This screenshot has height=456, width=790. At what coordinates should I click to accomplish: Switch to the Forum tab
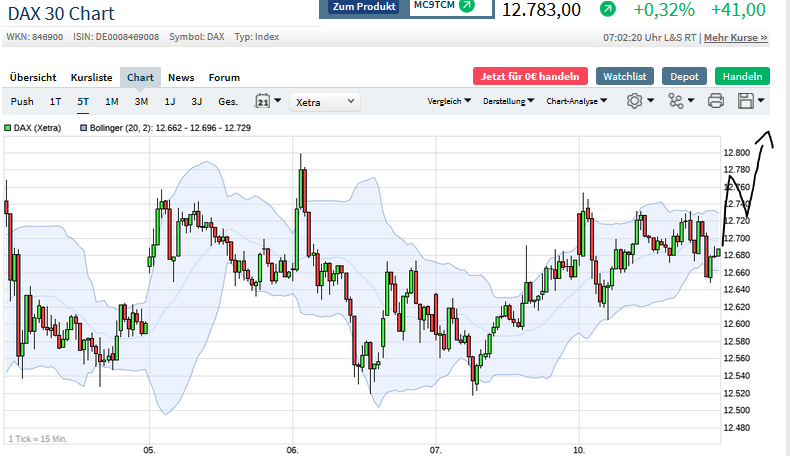pyautogui.click(x=224, y=78)
